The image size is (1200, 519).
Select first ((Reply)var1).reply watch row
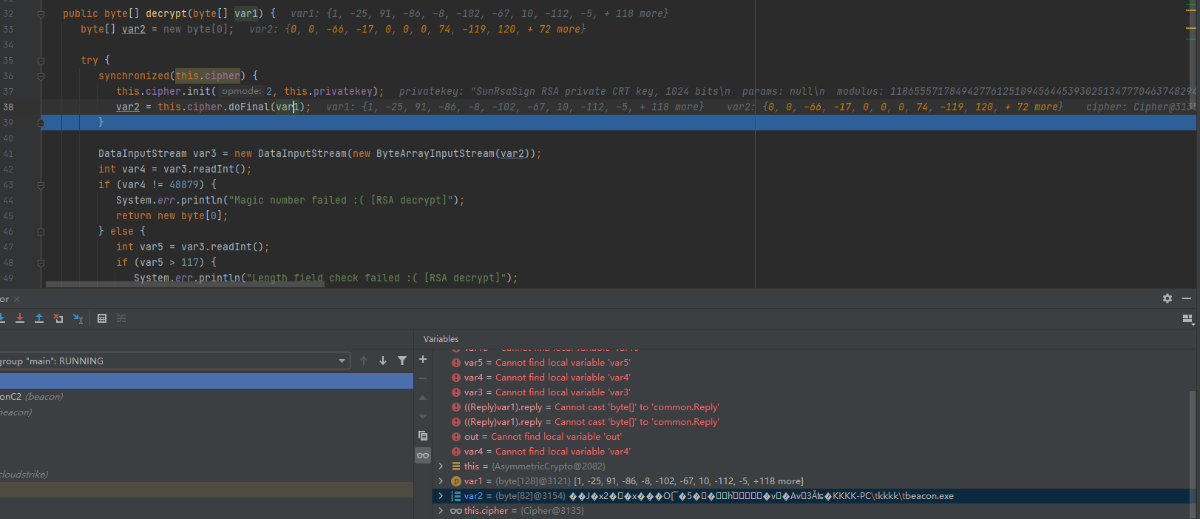click(815, 407)
